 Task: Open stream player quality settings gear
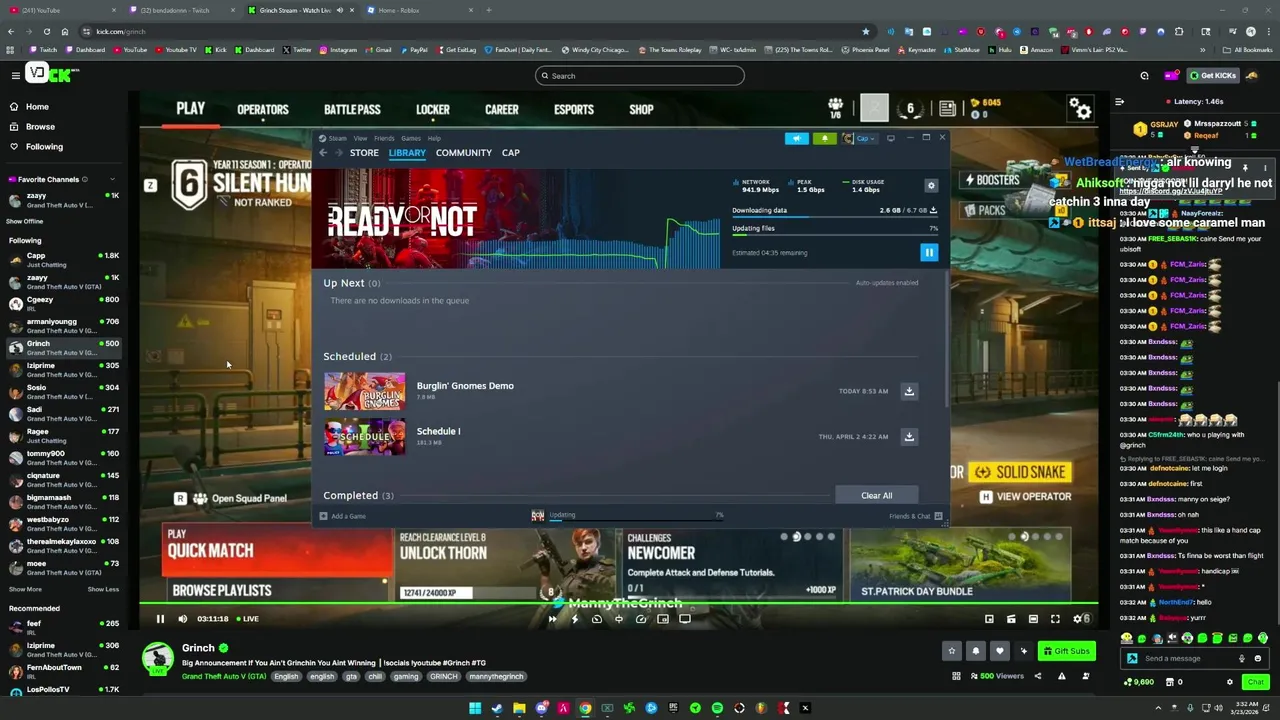point(1078,619)
